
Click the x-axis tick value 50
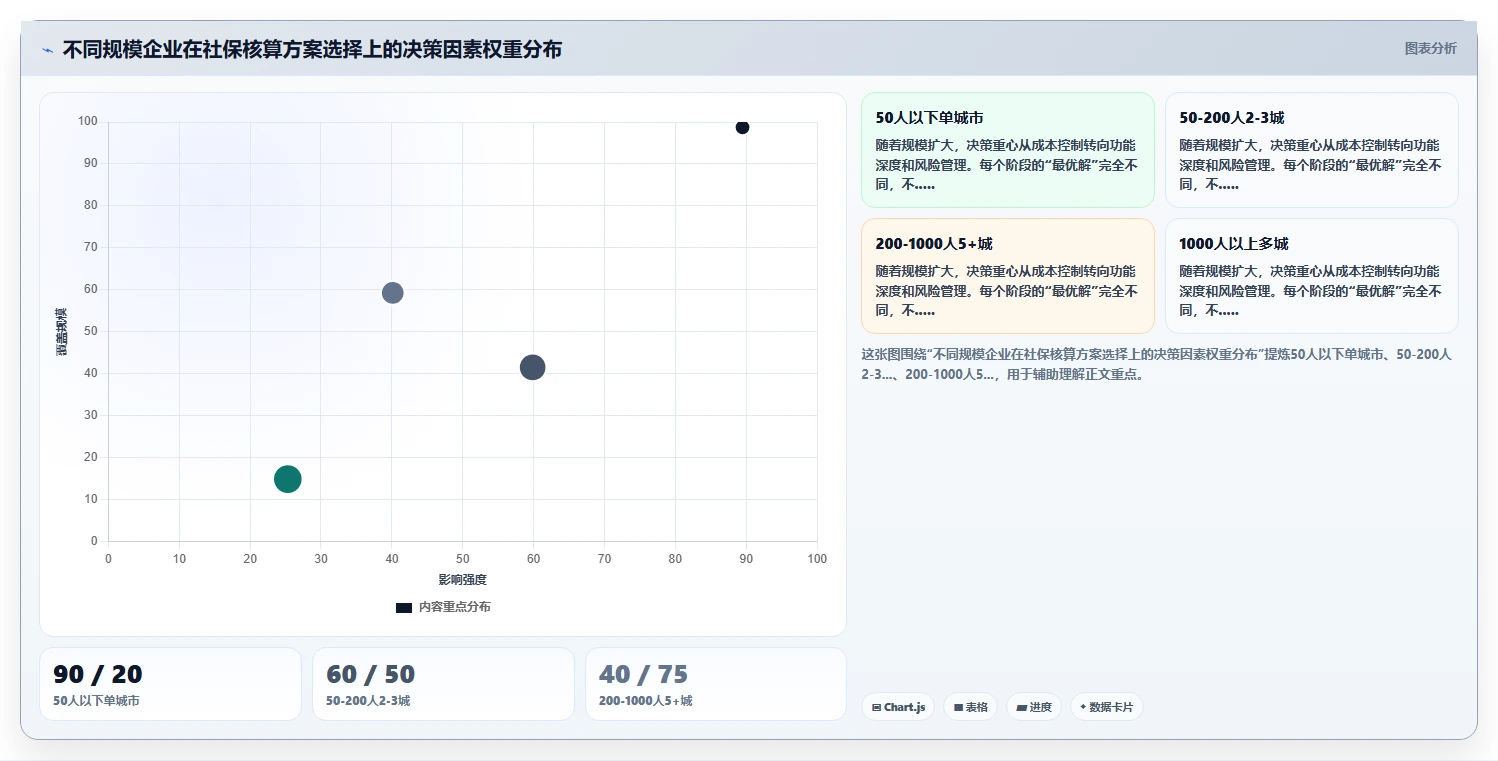tap(462, 559)
